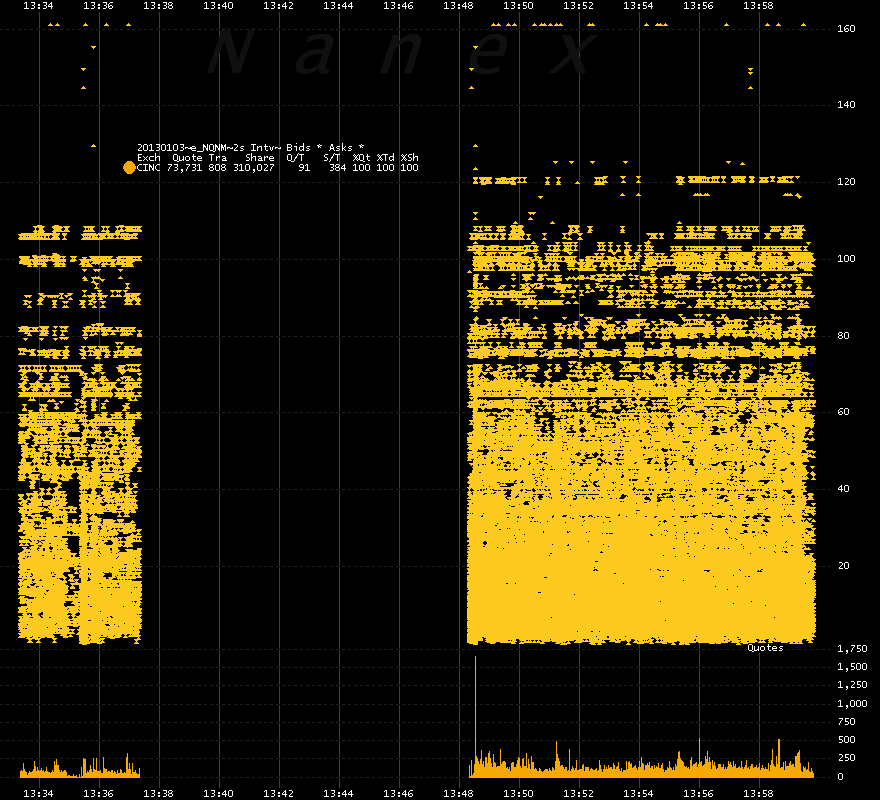The image size is (880, 800).
Task: Click the 750 quotes axis label
Action: click(846, 722)
